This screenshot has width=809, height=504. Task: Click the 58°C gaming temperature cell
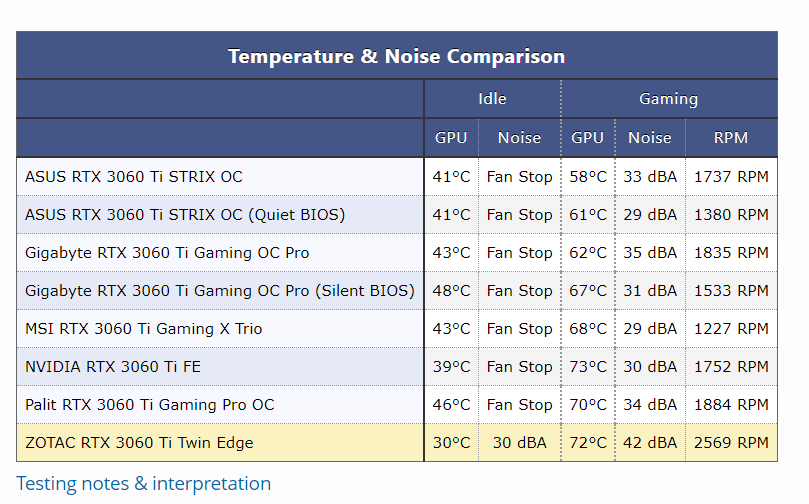tap(588, 177)
